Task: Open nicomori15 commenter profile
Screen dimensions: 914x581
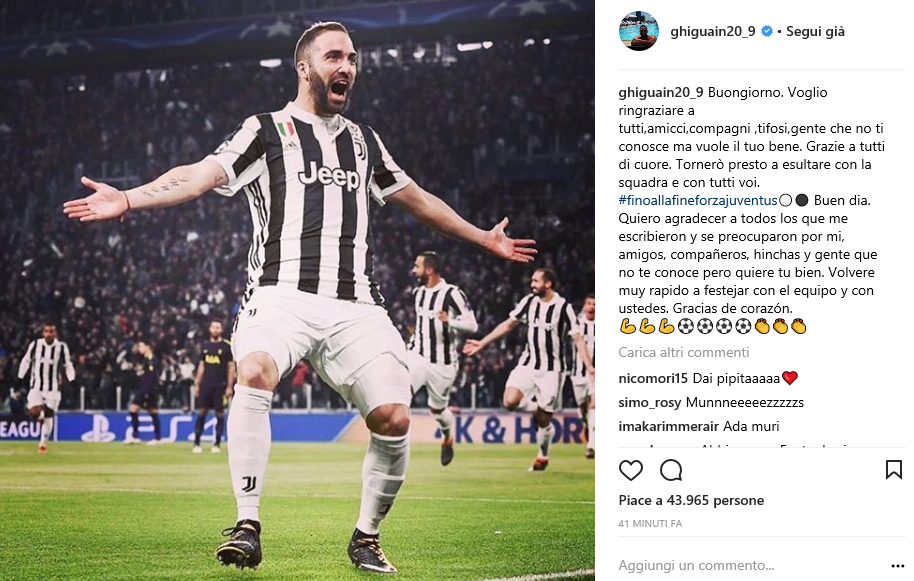Action: pyautogui.click(x=653, y=379)
